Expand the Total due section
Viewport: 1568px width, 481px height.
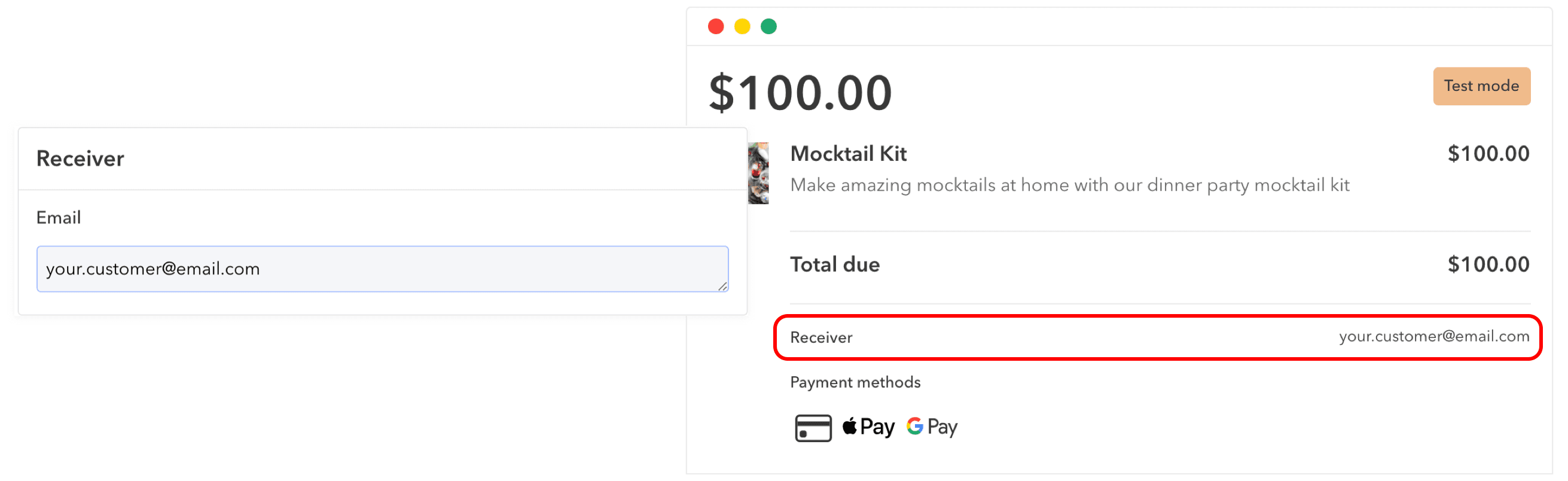(x=835, y=264)
